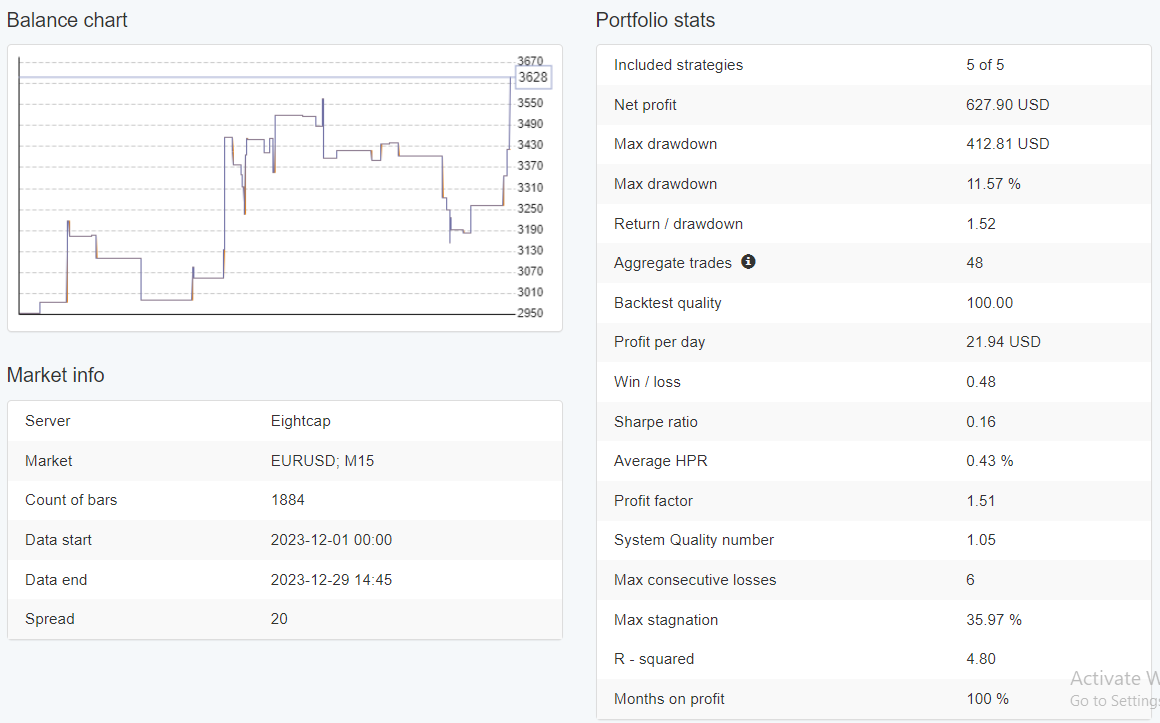Click the Profit per day label
1160x723 pixels.
659,343
